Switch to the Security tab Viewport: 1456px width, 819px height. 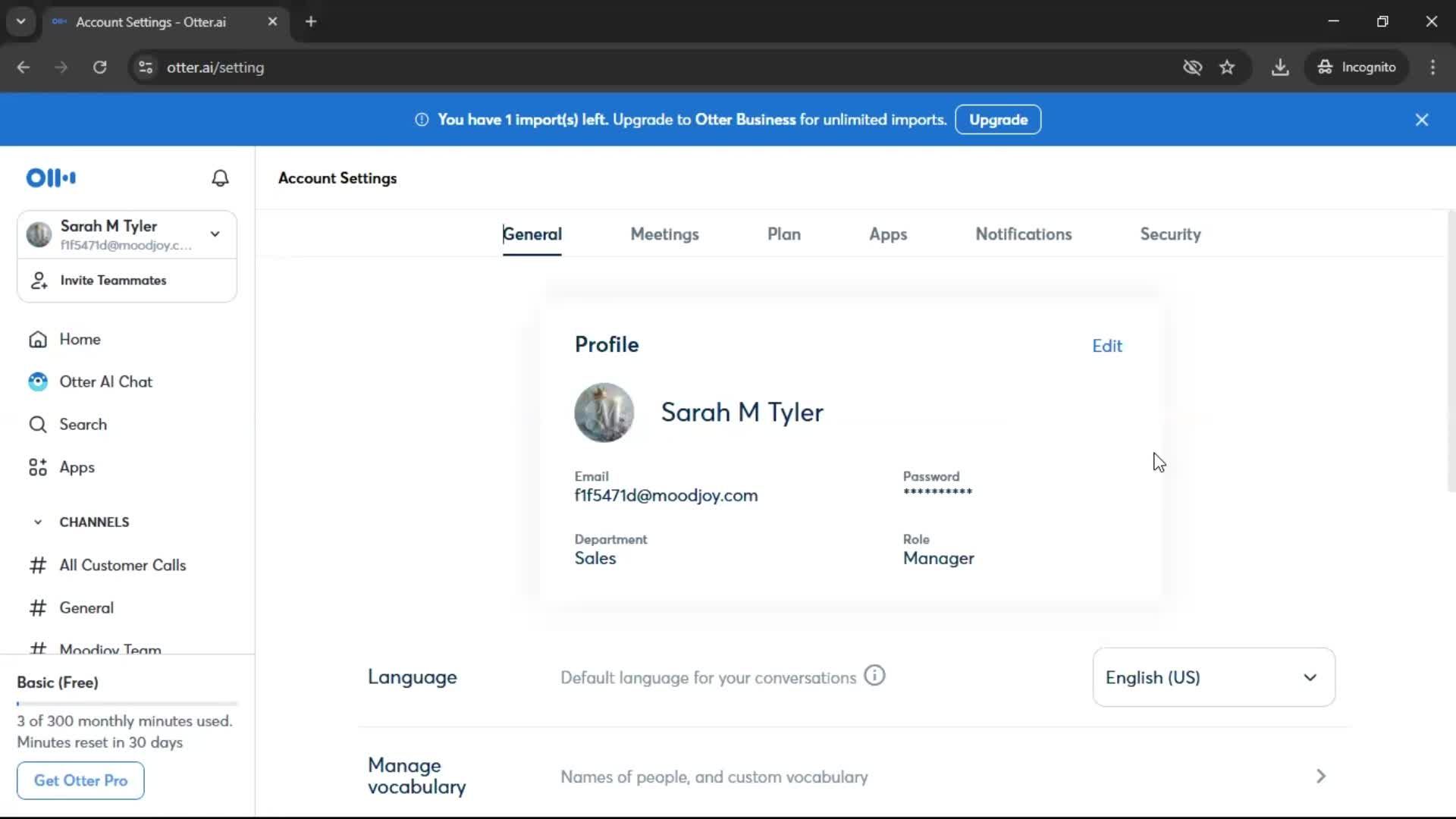[x=1170, y=234]
